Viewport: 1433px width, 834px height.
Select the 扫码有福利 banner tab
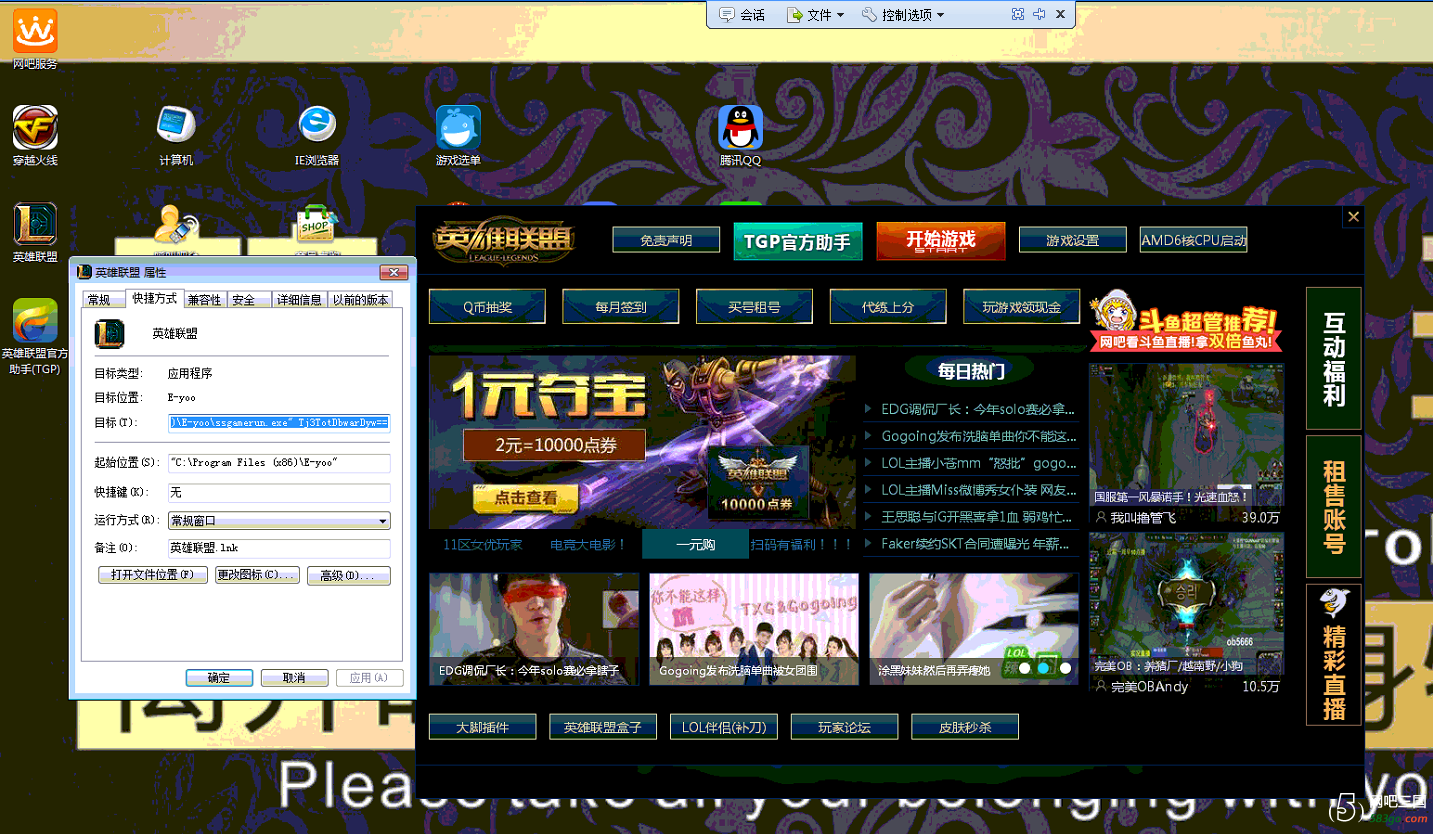[x=802, y=544]
